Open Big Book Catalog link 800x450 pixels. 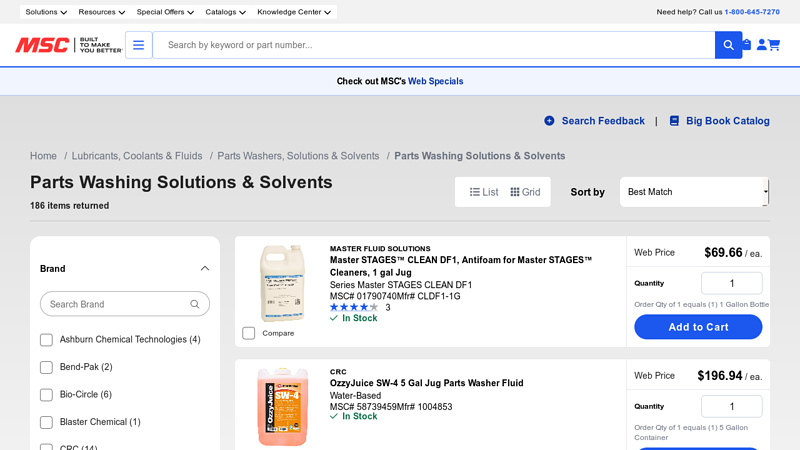click(x=728, y=121)
